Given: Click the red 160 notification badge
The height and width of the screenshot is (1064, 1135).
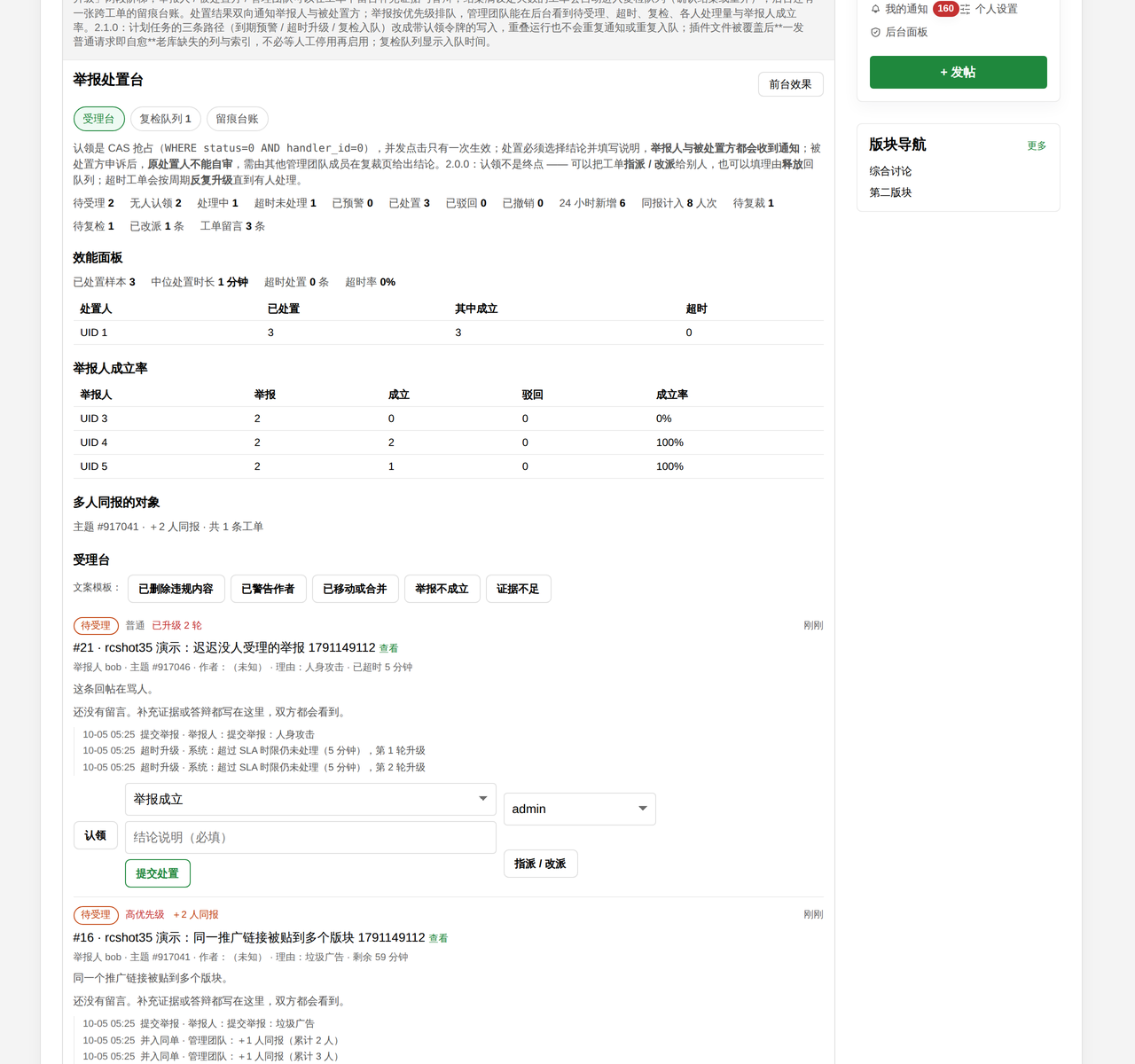Looking at the screenshot, I should [946, 9].
